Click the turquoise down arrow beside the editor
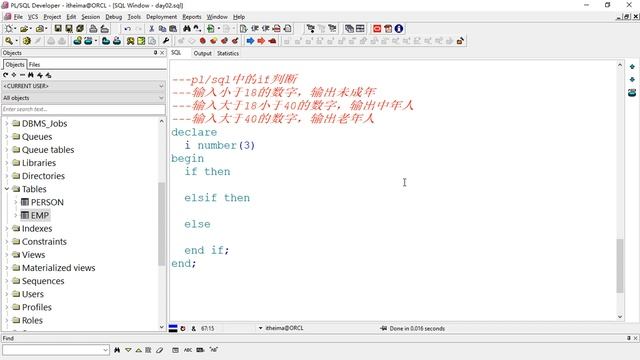Screen dimensions: 640x360 click(x=632, y=80)
